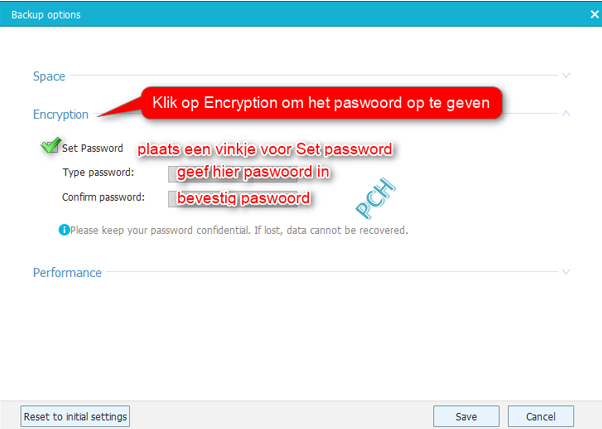This screenshot has width=602, height=429.
Task: Click the 'Confirm password:' label
Action: pos(104,197)
